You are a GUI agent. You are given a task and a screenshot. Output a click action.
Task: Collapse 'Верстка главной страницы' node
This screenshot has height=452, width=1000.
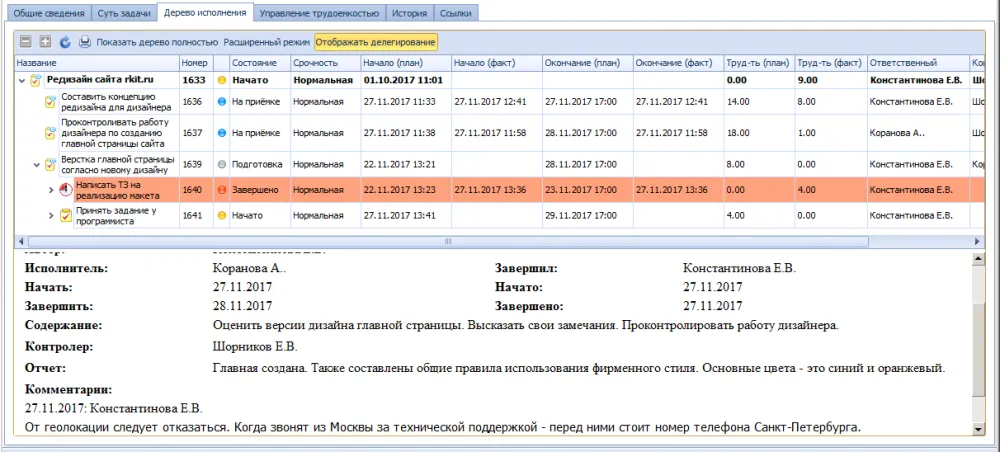pos(37,164)
